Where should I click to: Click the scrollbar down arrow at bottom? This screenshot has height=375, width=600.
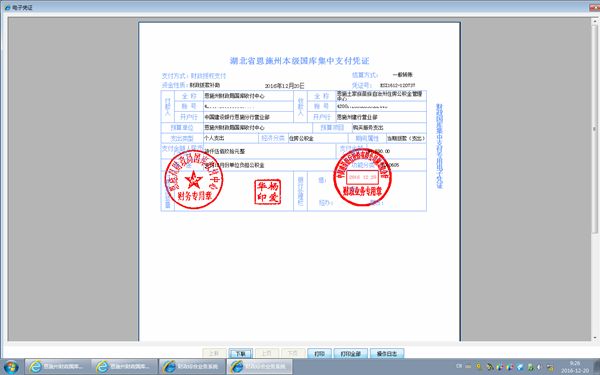tap(594, 338)
